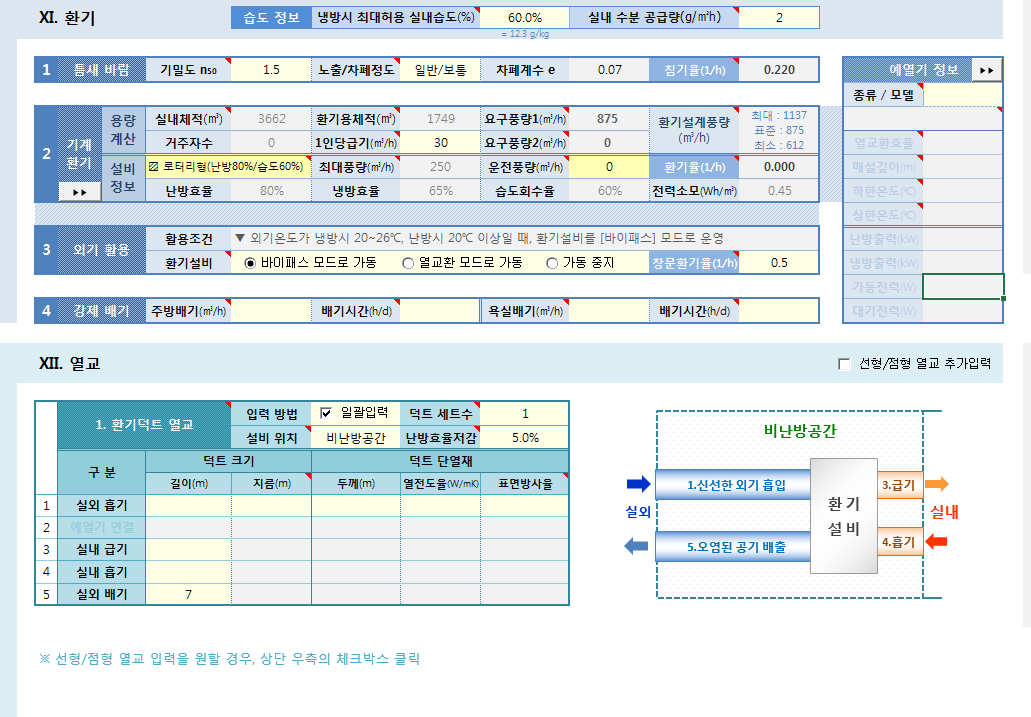Select 바이패스 모드로 가동 radio button
The width and height of the screenshot is (1031, 717).
click(x=251, y=263)
